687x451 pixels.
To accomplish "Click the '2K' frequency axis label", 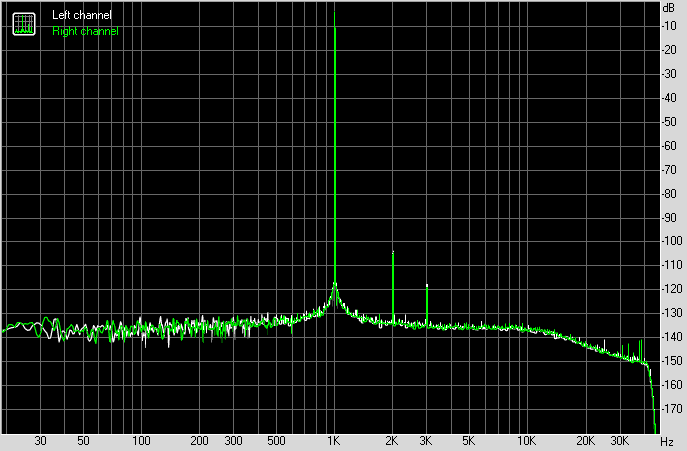I will point(392,440).
